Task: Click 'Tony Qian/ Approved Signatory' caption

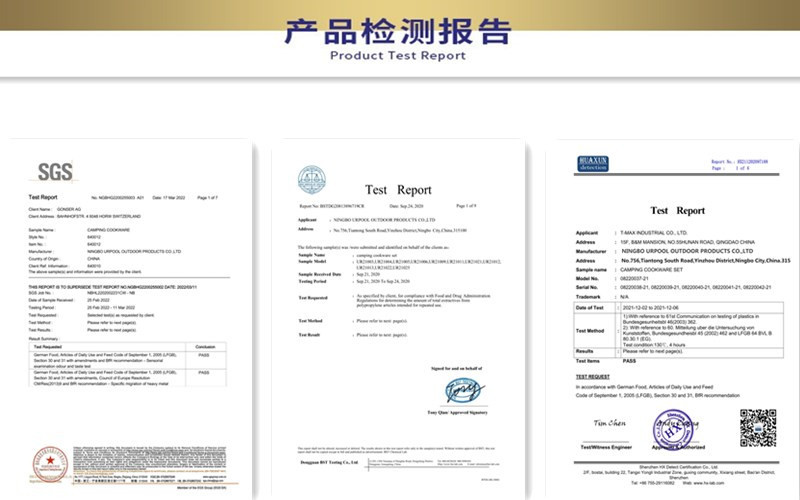Action: [x=457, y=412]
